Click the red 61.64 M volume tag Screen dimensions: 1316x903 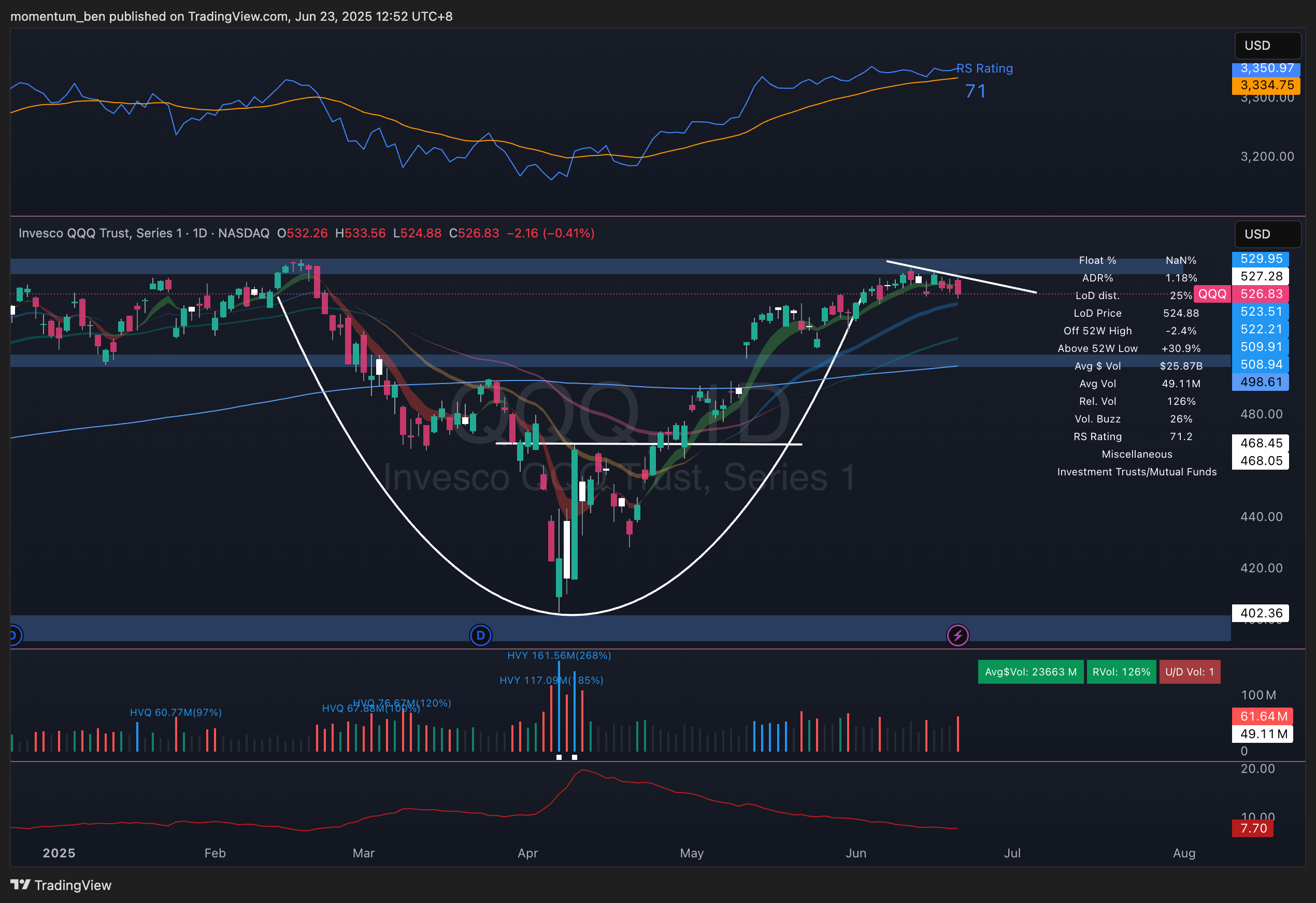click(1263, 716)
